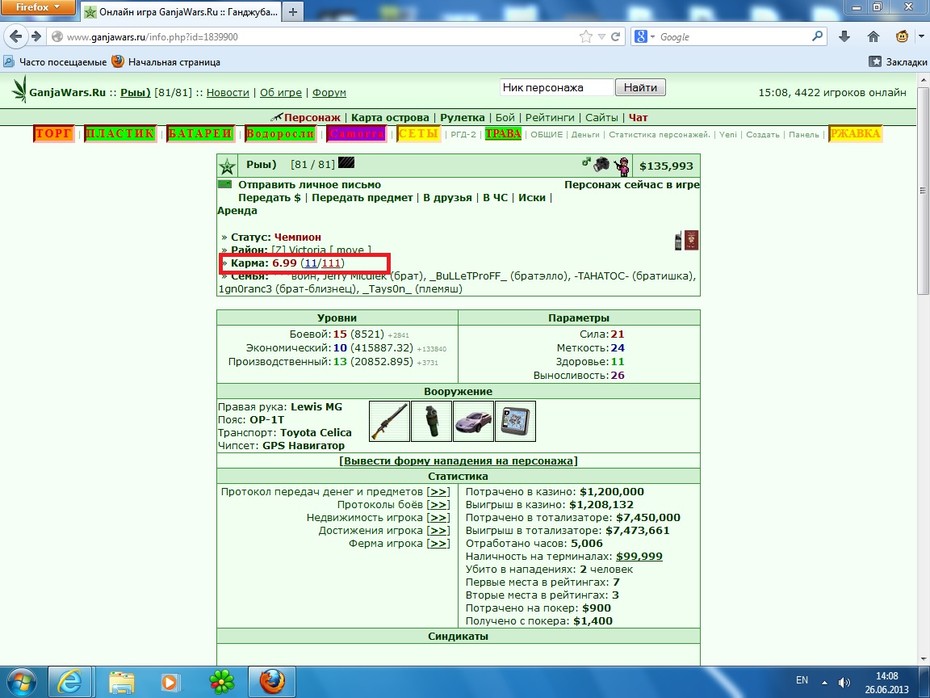Open the Google search engine dropdown
The width and height of the screenshot is (930, 698).
645,37
